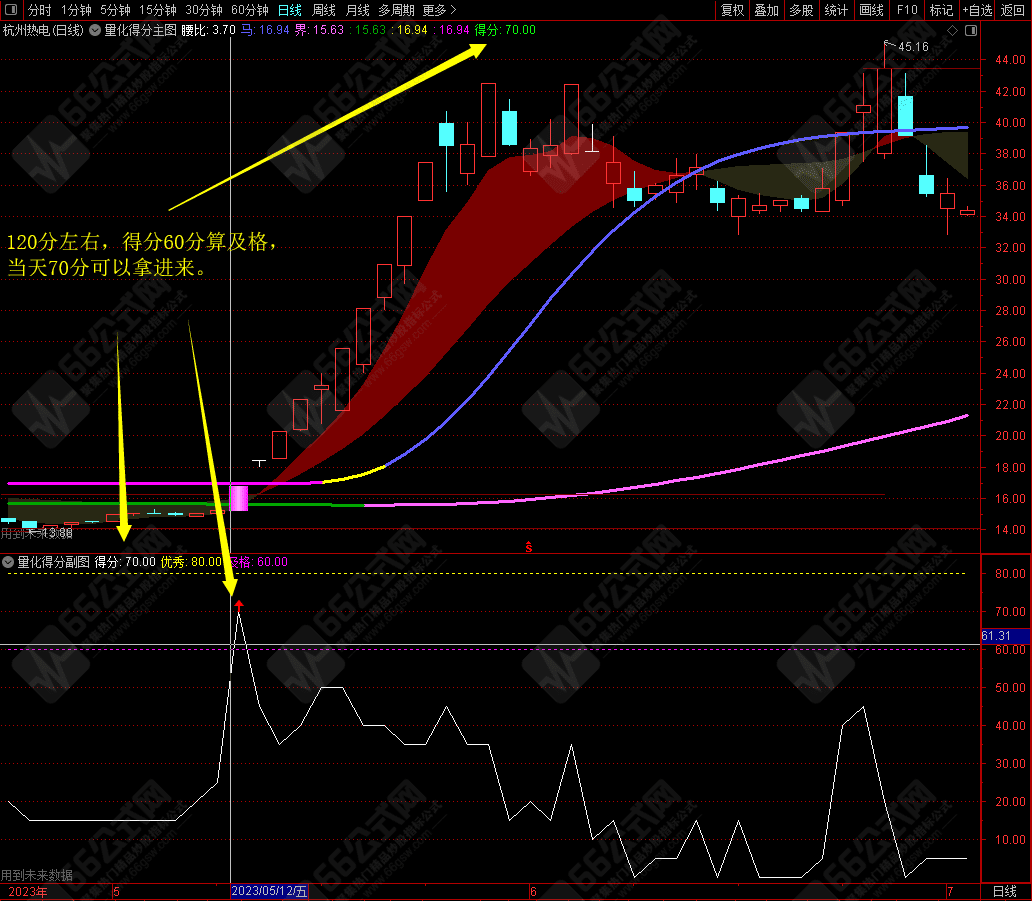Screen dimensions: 1032x901
Task: Click the 杭州热电(日线) stock title
Action: 43,30
